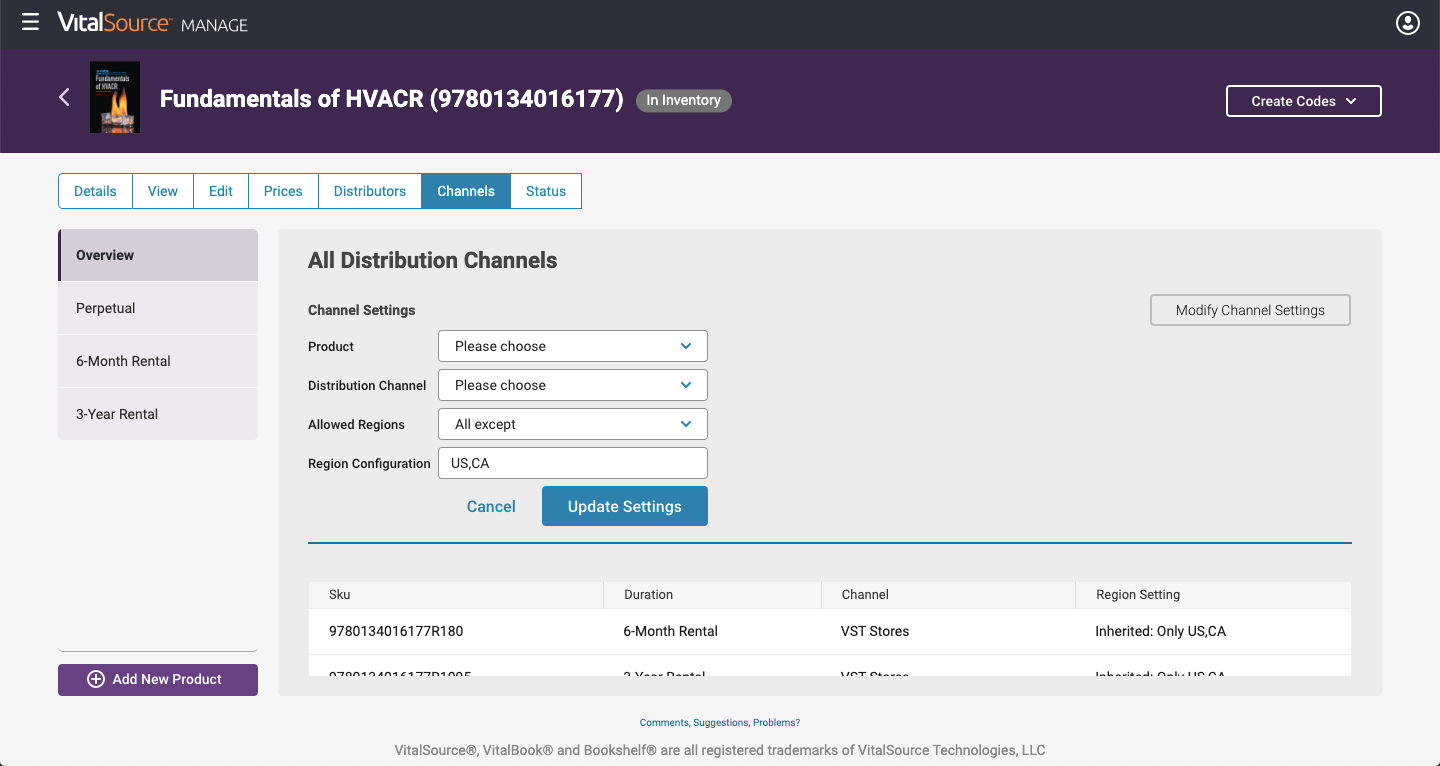
Task: Switch to the Status tab
Action: click(546, 191)
